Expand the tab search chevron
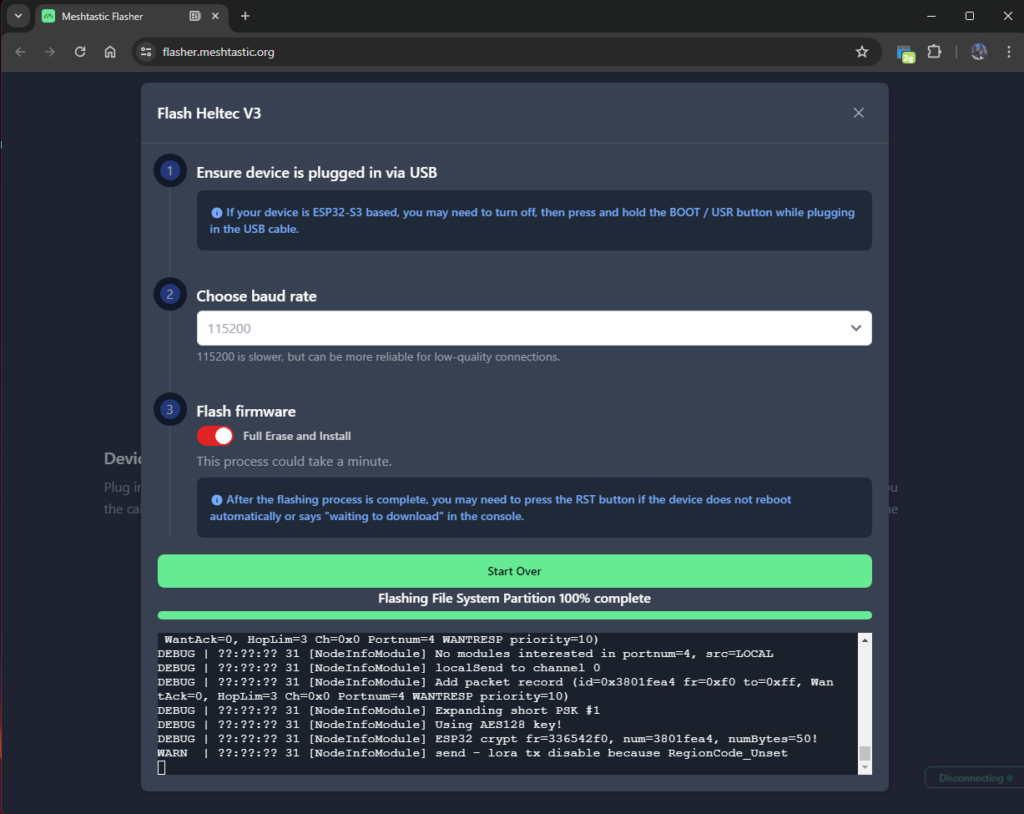Image resolution: width=1024 pixels, height=814 pixels. click(x=18, y=16)
